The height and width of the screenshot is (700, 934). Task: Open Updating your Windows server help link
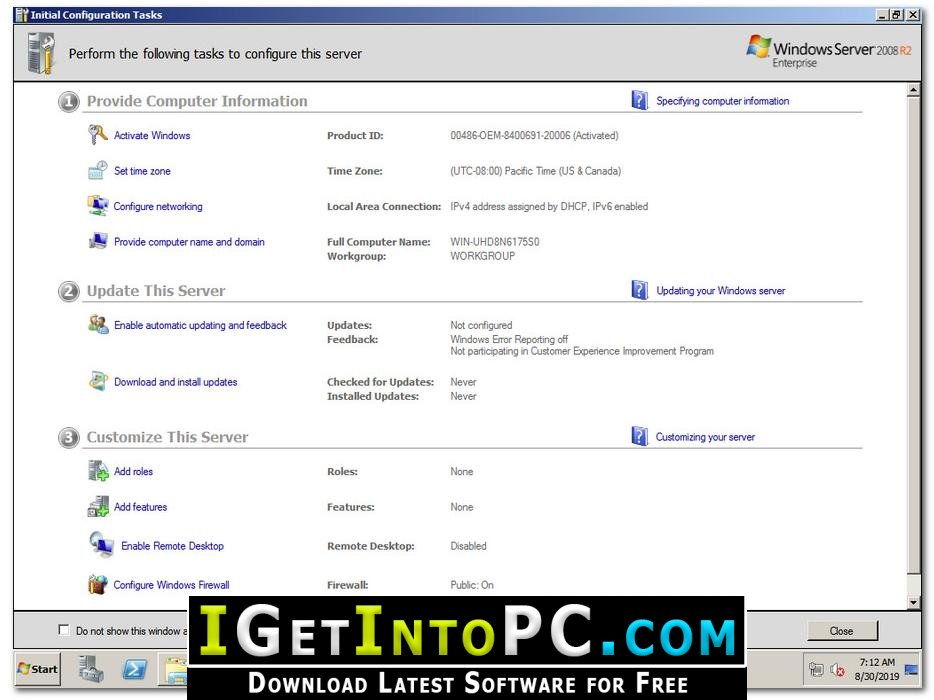coord(721,291)
